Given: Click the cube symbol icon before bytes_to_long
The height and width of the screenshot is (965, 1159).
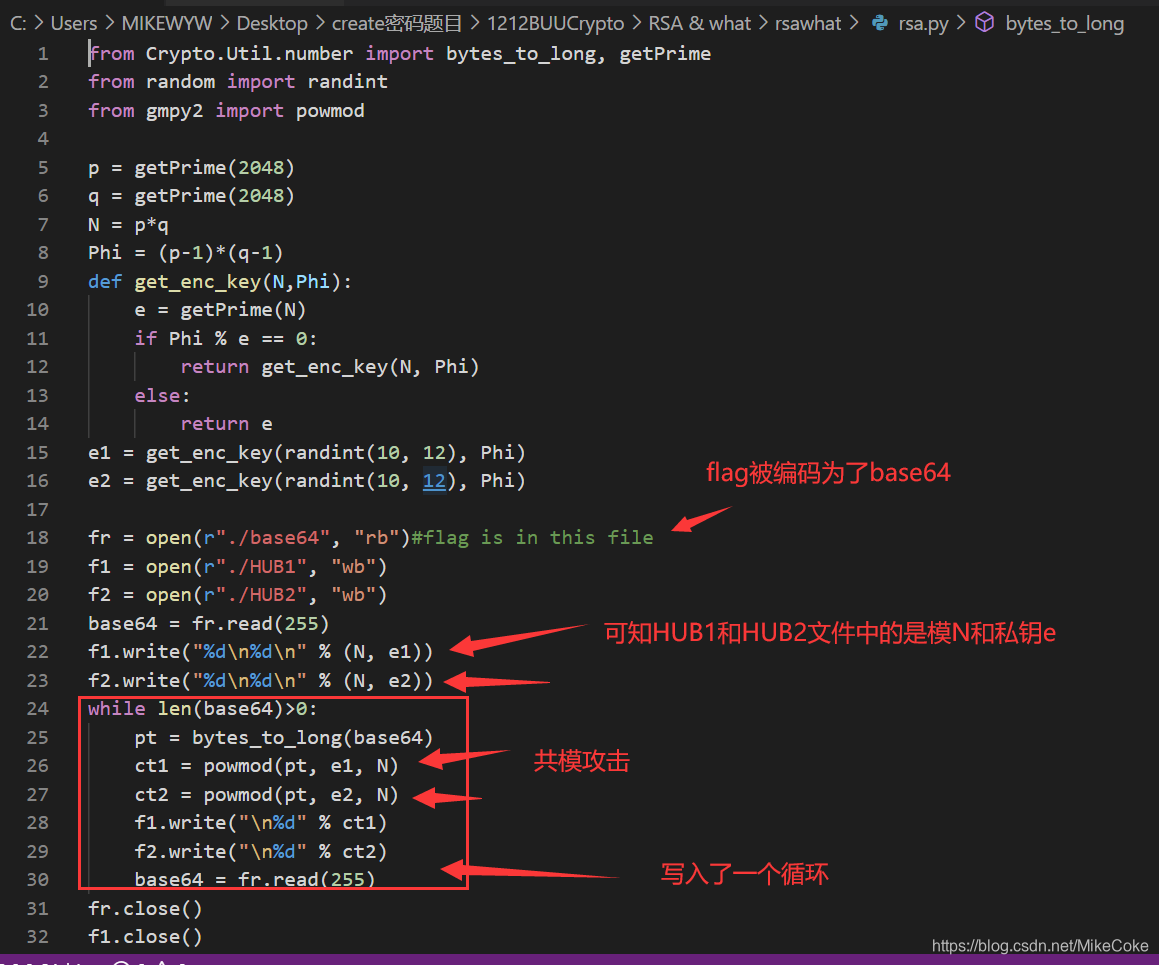Looking at the screenshot, I should pyautogui.click(x=984, y=23).
